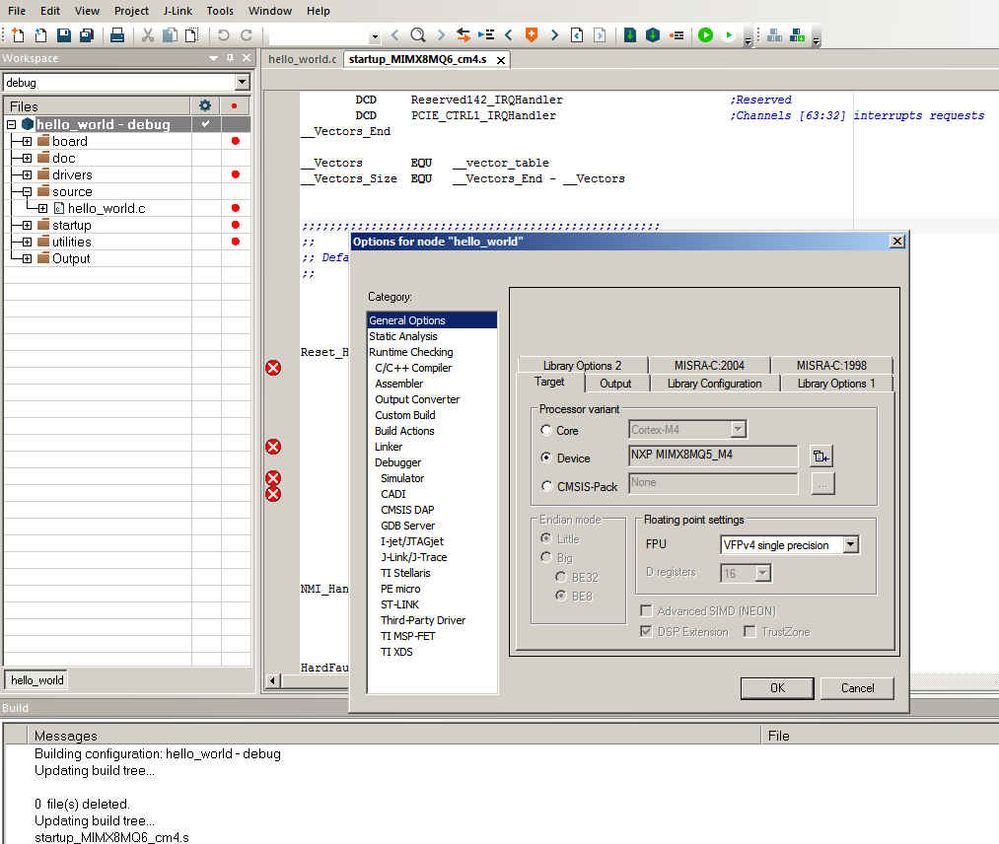Click the New Document toolbar icon
Image resolution: width=999 pixels, height=844 pixels.
pos(18,35)
